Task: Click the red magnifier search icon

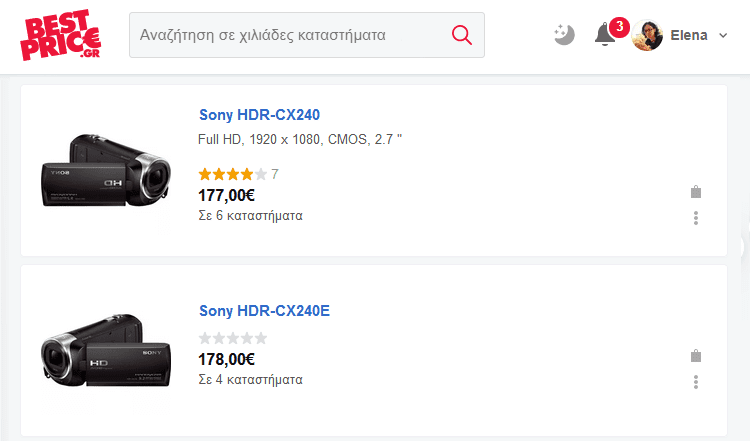Action: tap(462, 35)
